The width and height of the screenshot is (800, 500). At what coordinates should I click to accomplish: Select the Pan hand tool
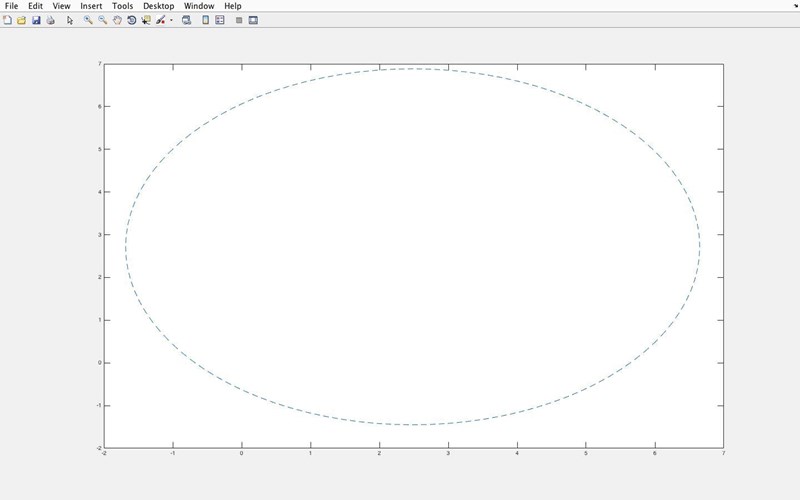tap(117, 20)
